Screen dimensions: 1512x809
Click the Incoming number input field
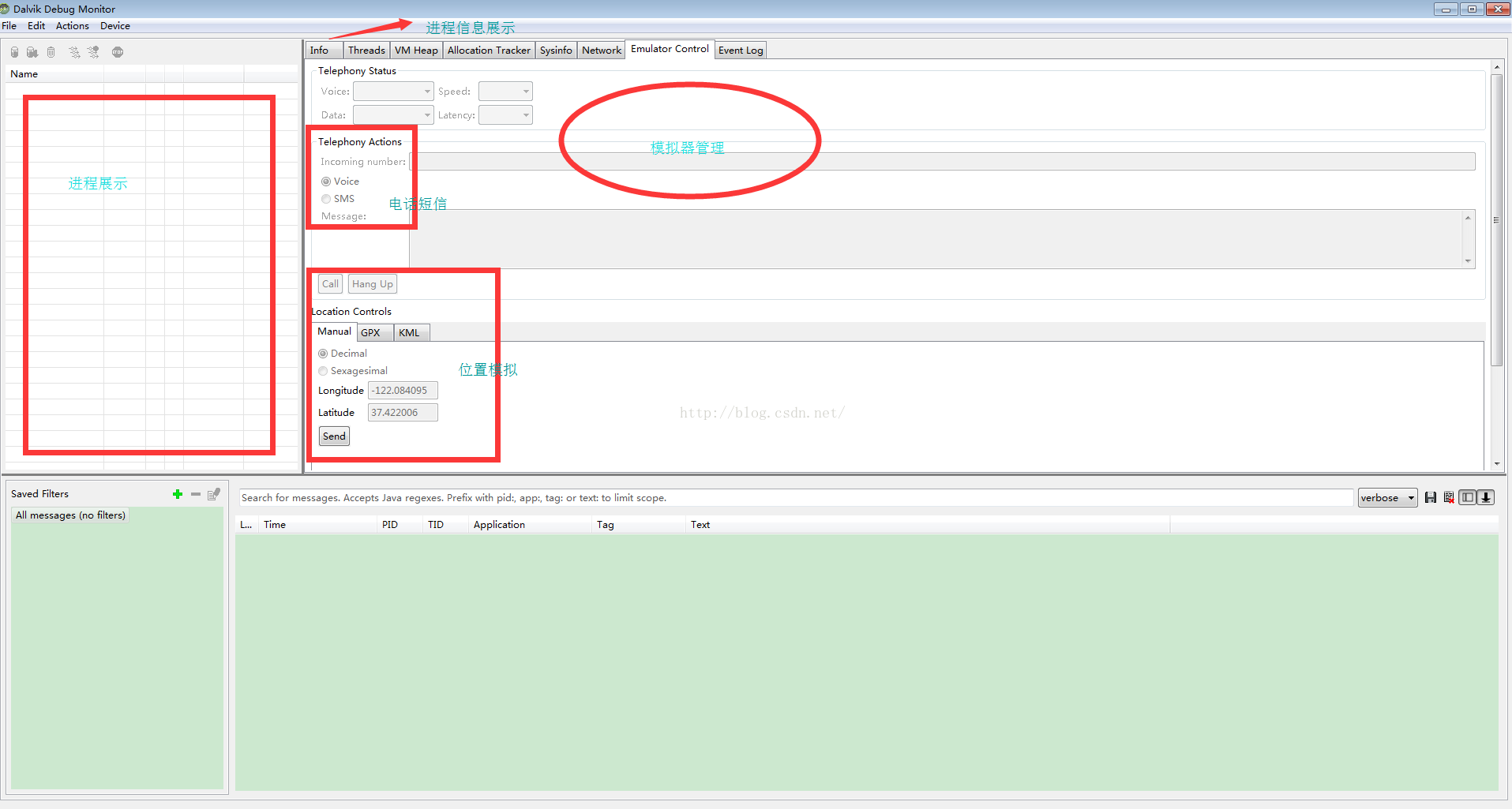point(942,162)
